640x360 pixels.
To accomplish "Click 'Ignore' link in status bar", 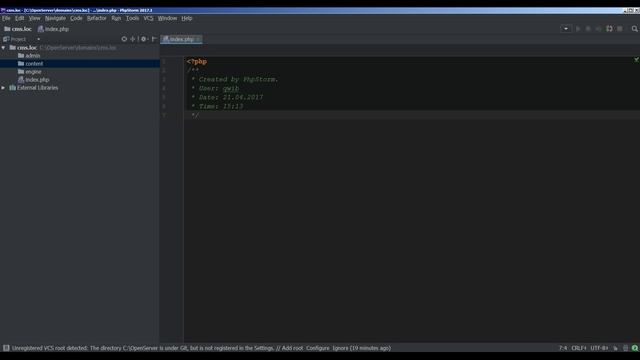I will (x=340, y=348).
